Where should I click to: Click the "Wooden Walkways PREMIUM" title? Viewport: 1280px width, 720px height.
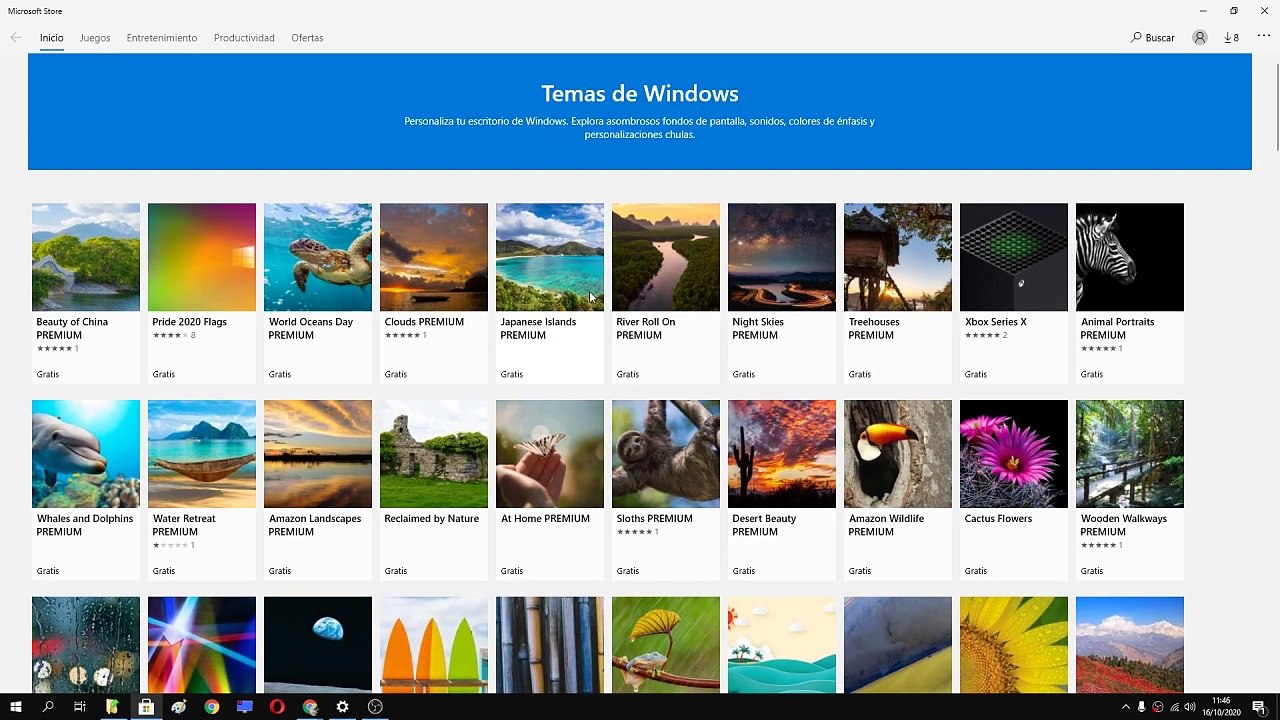point(1124,525)
